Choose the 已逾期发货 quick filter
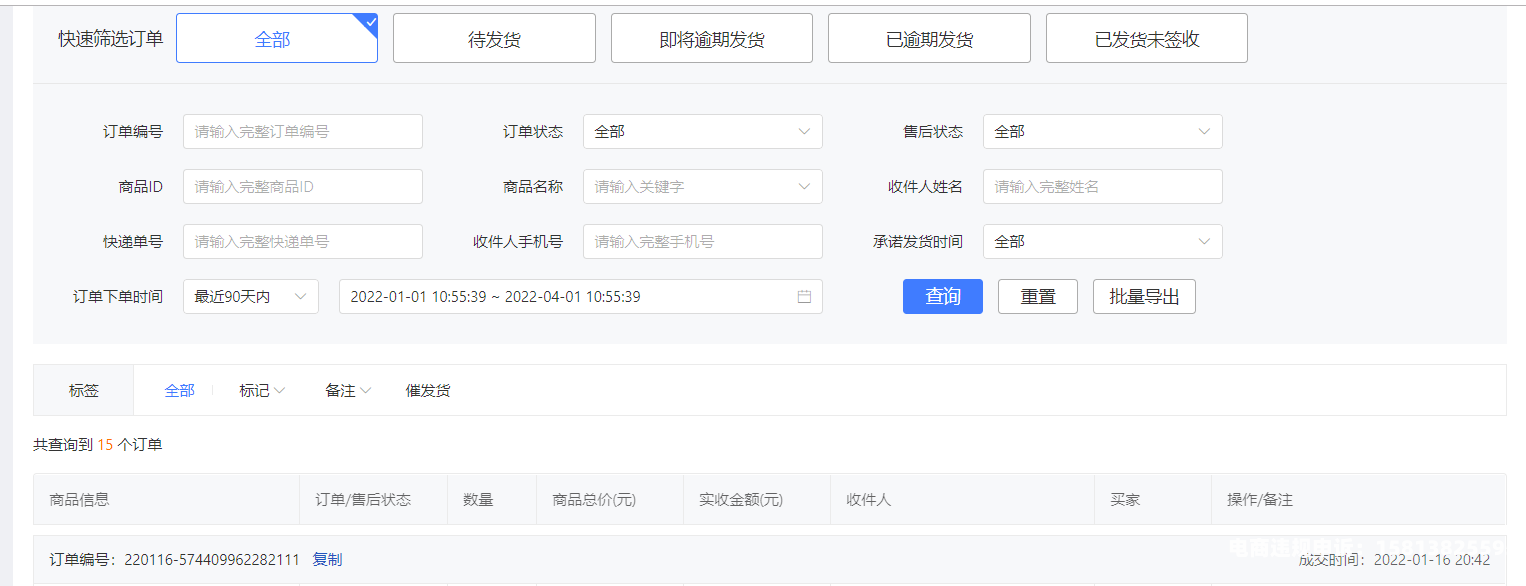Image resolution: width=1526 pixels, height=586 pixels. tap(929, 39)
